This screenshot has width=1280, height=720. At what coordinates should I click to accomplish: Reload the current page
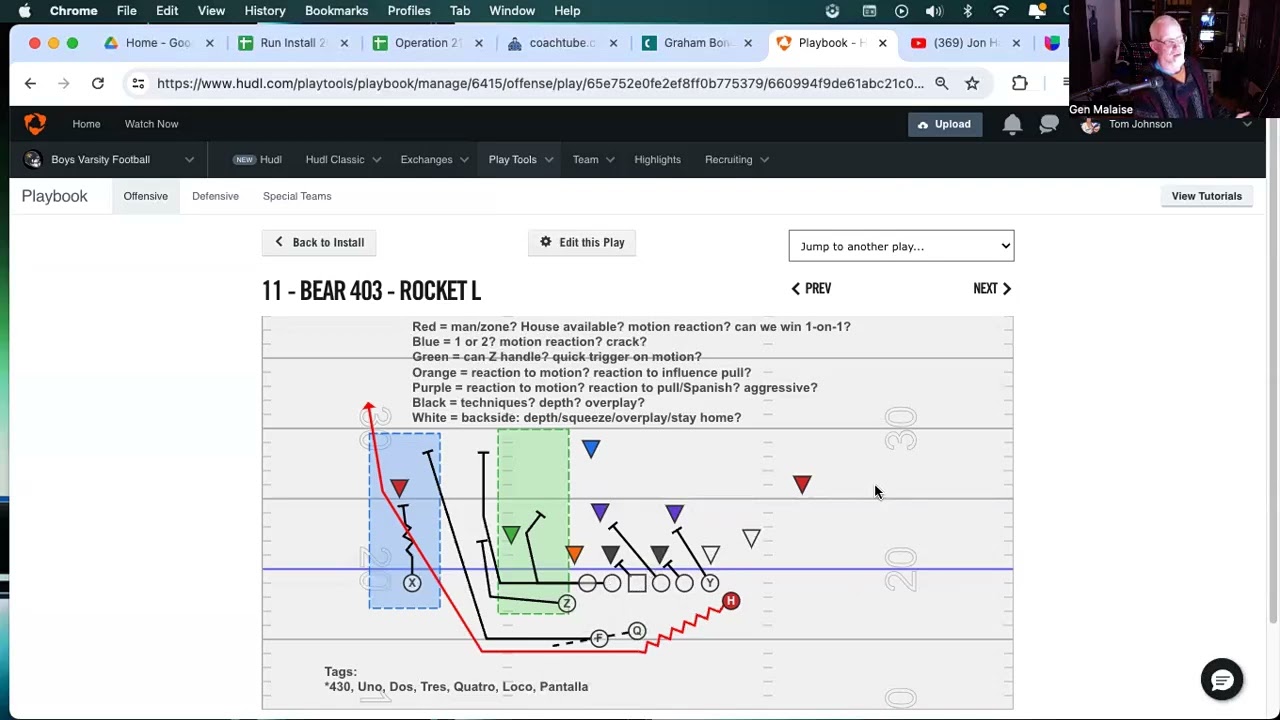[x=97, y=83]
